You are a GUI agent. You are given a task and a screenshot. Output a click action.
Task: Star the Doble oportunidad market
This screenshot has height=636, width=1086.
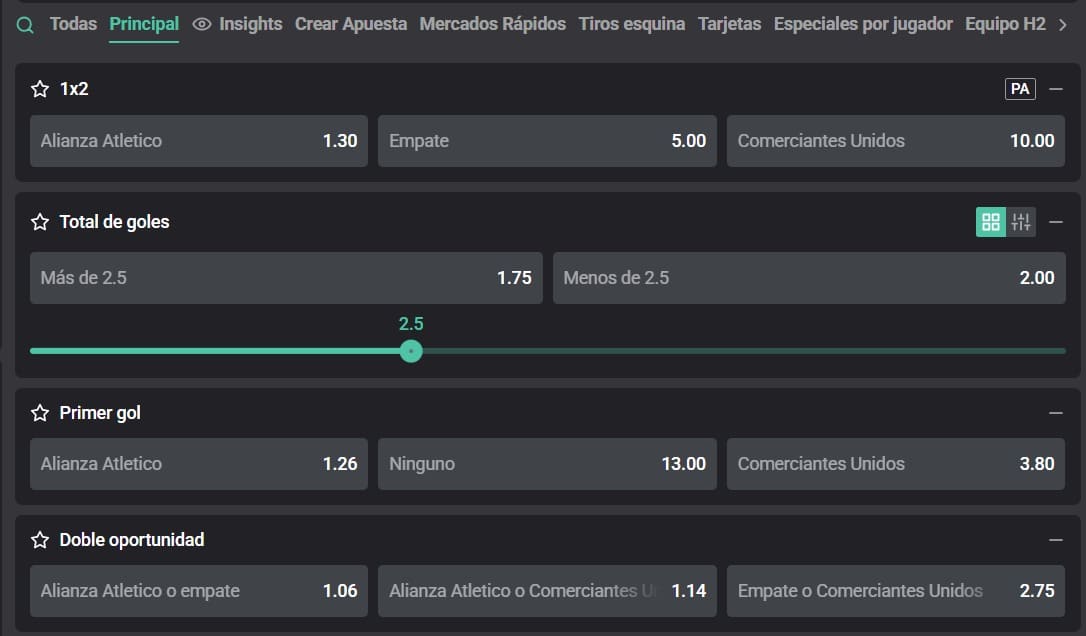[40, 540]
